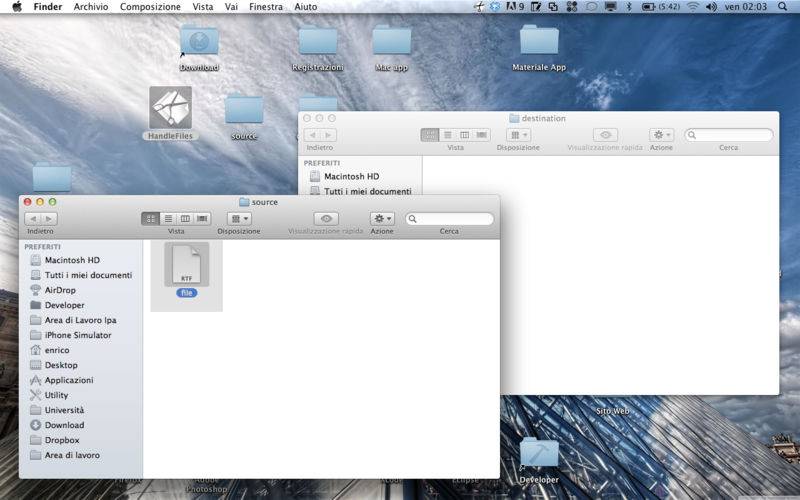Switch source window to column view
This screenshot has width=800, height=500.
(185, 219)
